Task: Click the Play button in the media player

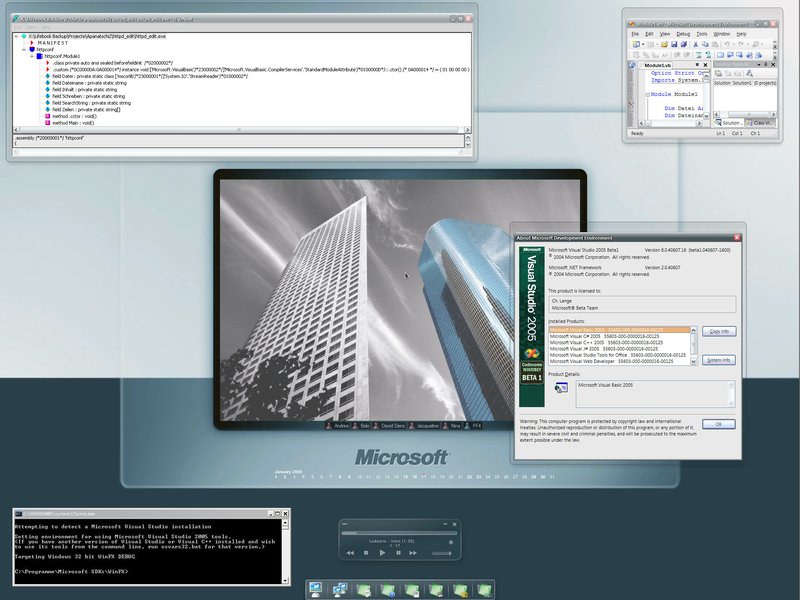Action: (382, 553)
